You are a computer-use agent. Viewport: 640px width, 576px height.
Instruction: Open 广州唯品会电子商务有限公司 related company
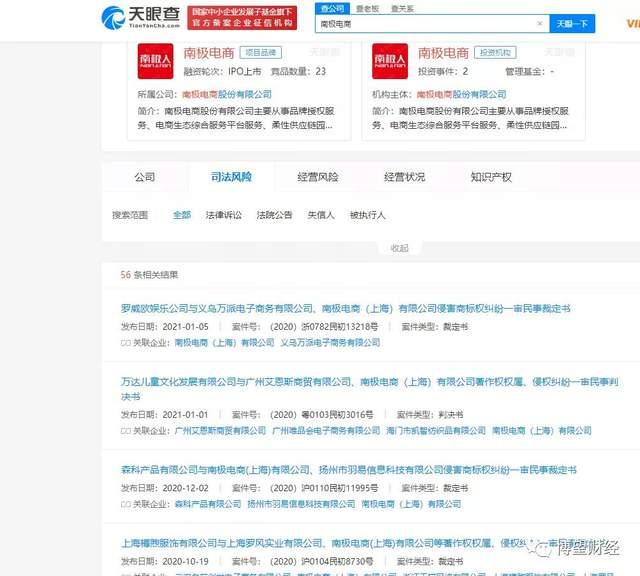(326, 430)
